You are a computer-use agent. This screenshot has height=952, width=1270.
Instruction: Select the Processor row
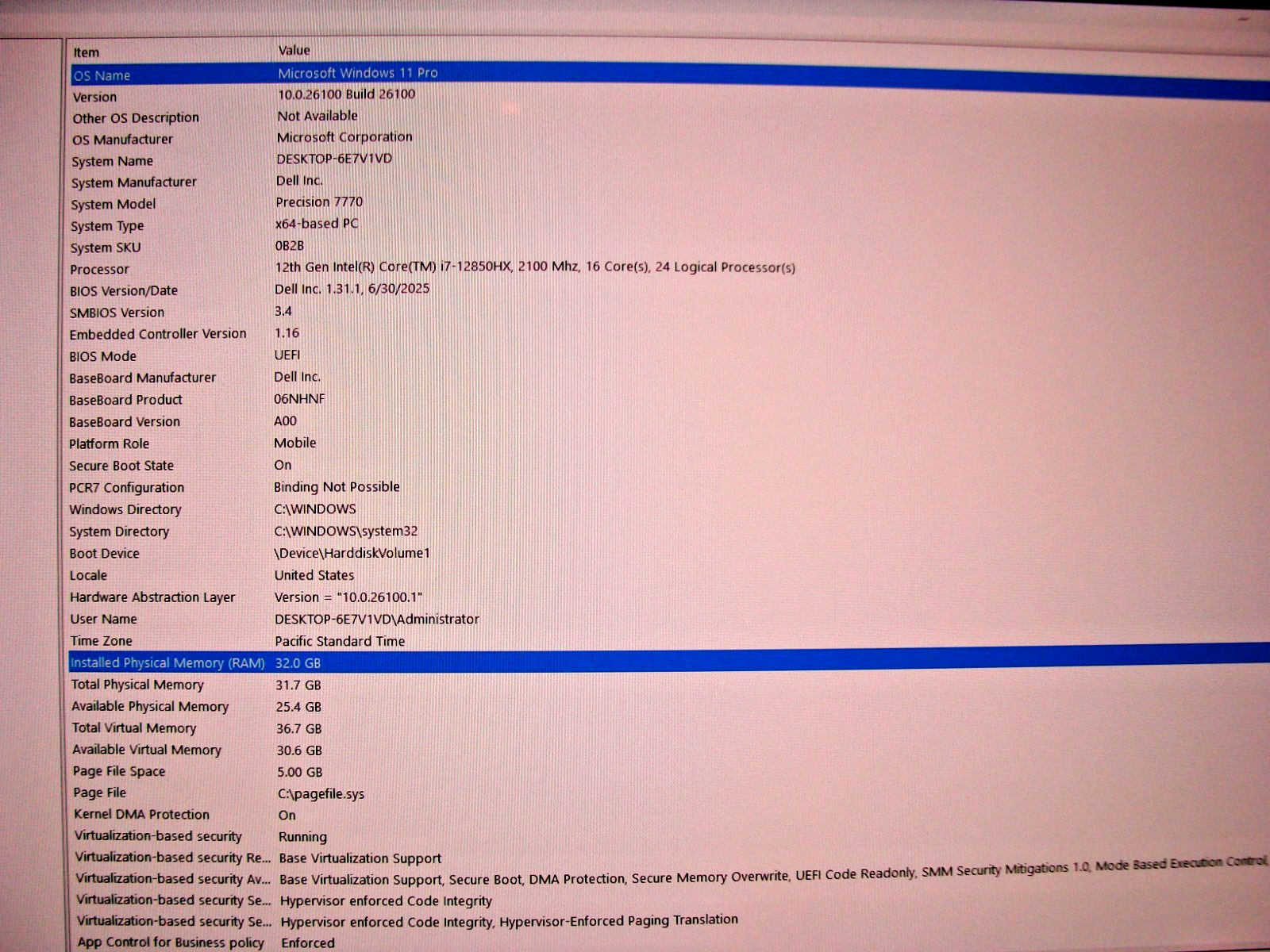pyautogui.click(x=99, y=269)
